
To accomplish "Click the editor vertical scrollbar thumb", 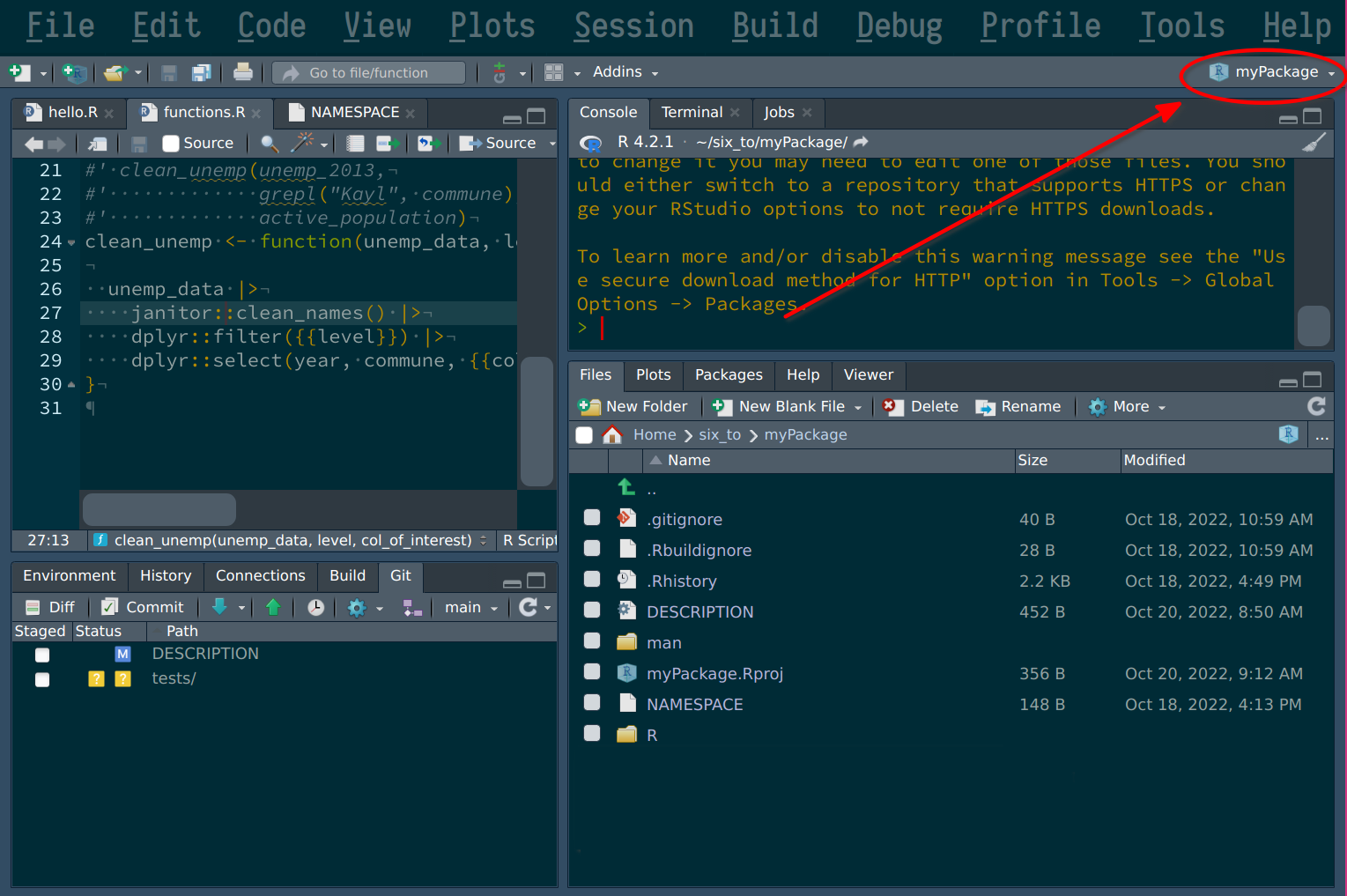I will click(537, 421).
